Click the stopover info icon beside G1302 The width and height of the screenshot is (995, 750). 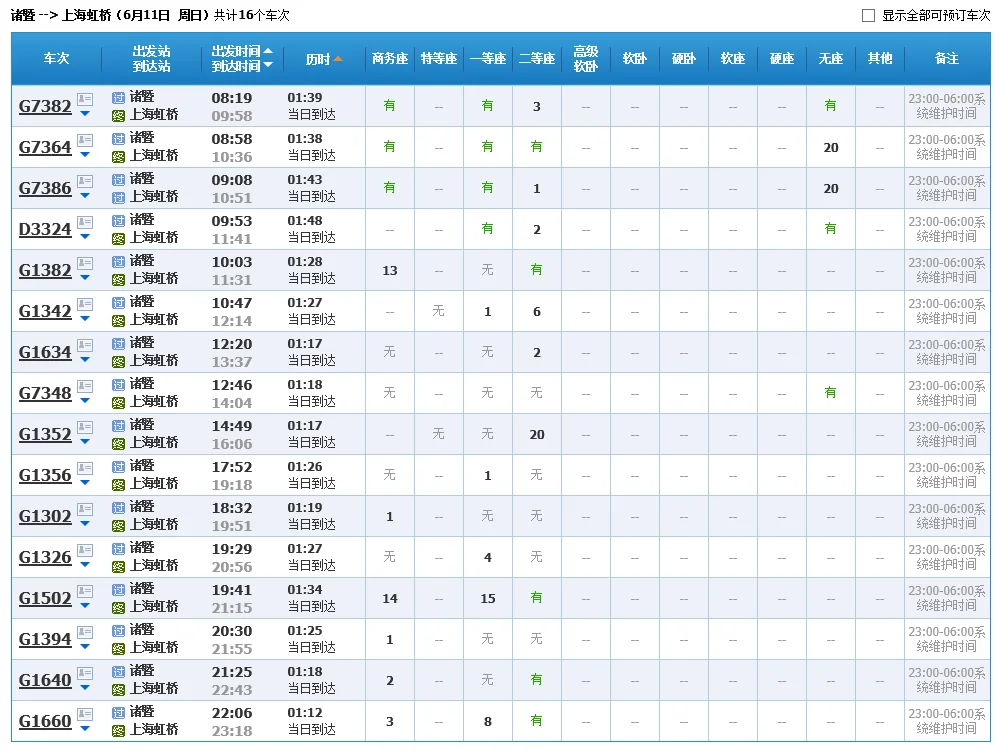pos(84,510)
